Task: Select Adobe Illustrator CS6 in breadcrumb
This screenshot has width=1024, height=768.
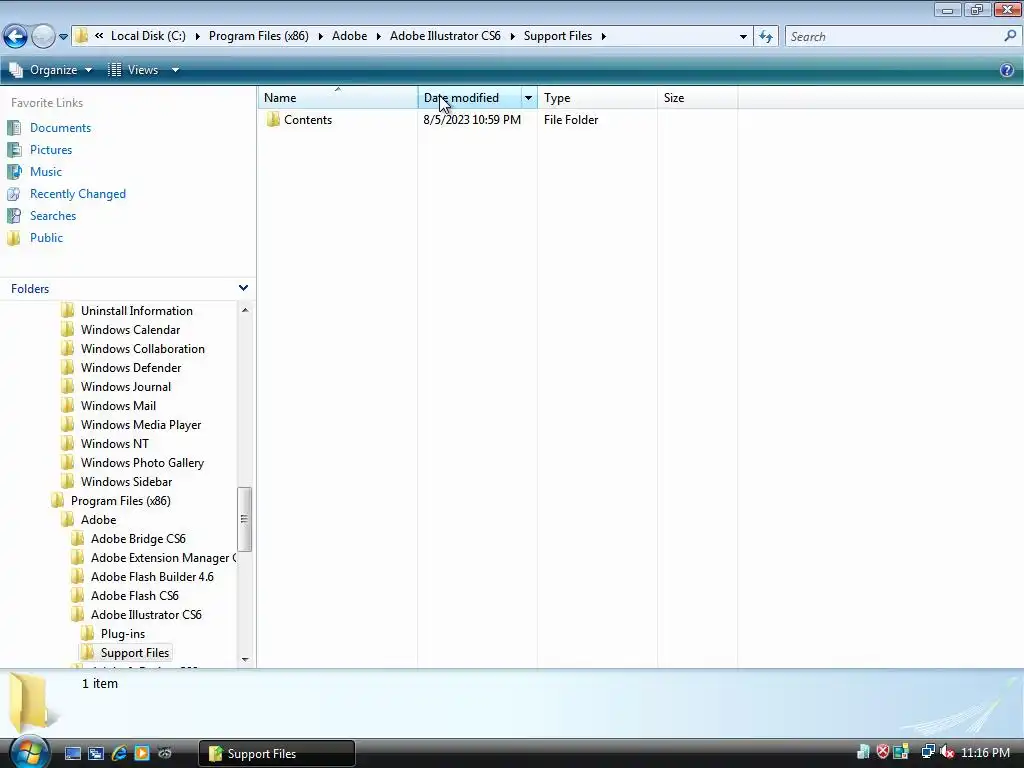Action: (x=445, y=36)
